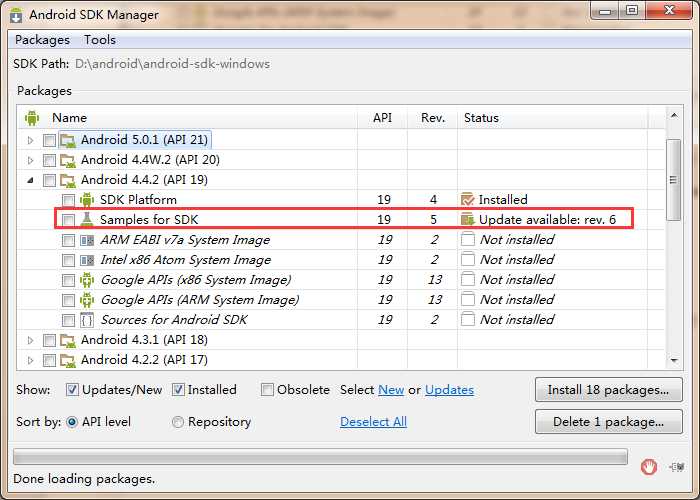700x500 pixels.
Task: Check the Android 4.4W.2 (API 20) checkbox
Action: click(x=50, y=160)
